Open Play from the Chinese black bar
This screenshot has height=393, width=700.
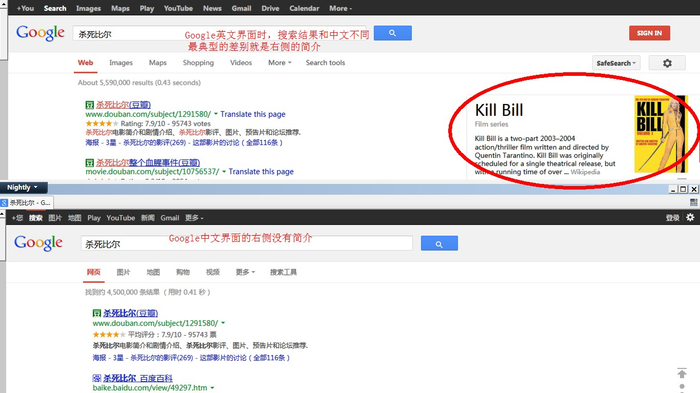coord(94,218)
